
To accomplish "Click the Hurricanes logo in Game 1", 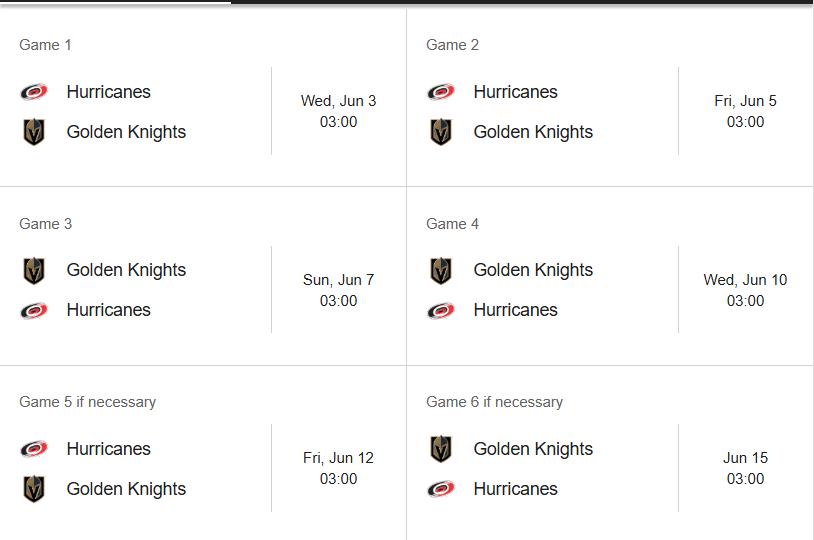I will 34,92.
